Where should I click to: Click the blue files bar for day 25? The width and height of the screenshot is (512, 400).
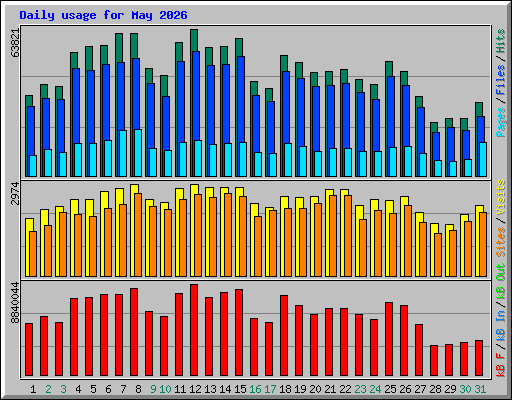pyautogui.click(x=391, y=112)
